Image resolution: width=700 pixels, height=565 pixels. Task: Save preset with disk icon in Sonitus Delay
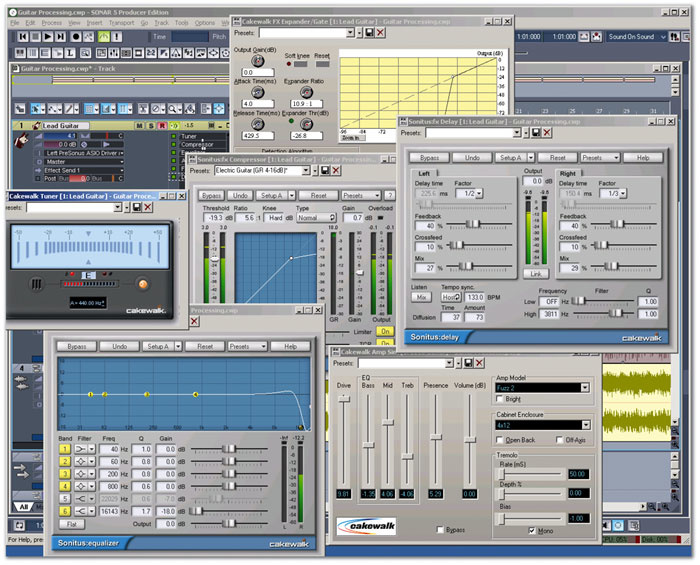pyautogui.click(x=536, y=133)
